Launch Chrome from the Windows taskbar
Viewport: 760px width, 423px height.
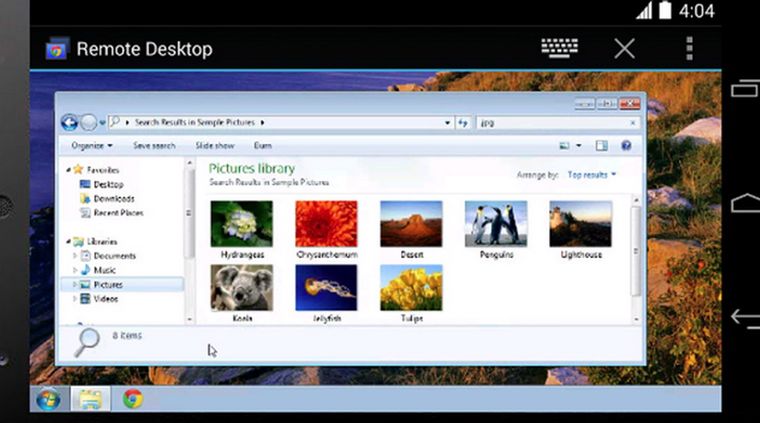(x=133, y=399)
